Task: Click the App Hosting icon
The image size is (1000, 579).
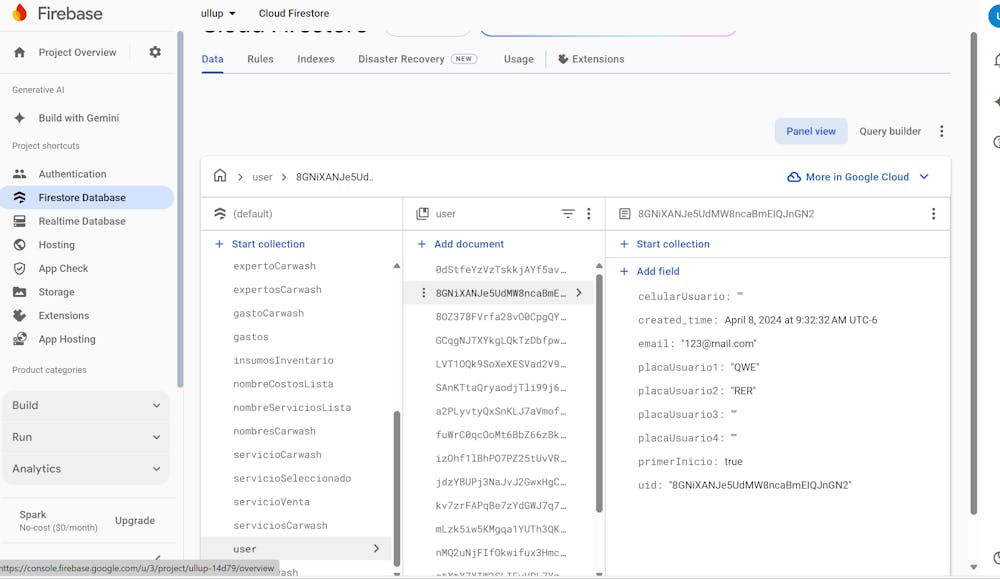Action: 20,339
